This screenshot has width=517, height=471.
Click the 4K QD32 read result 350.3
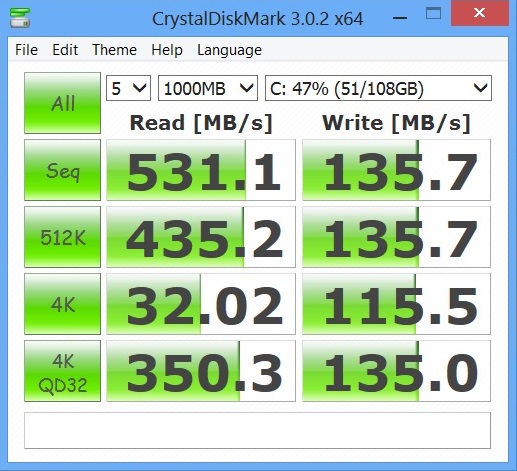tap(201, 371)
